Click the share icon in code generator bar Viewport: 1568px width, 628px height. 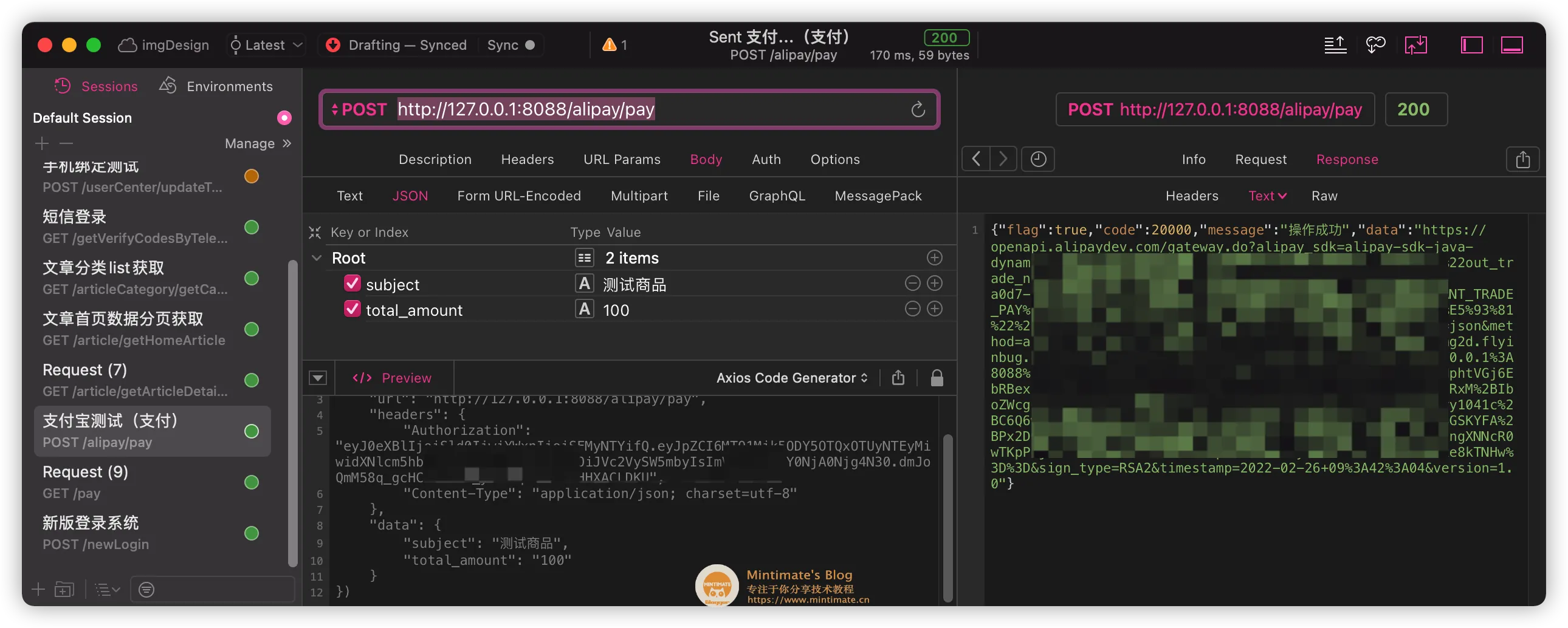[898, 378]
